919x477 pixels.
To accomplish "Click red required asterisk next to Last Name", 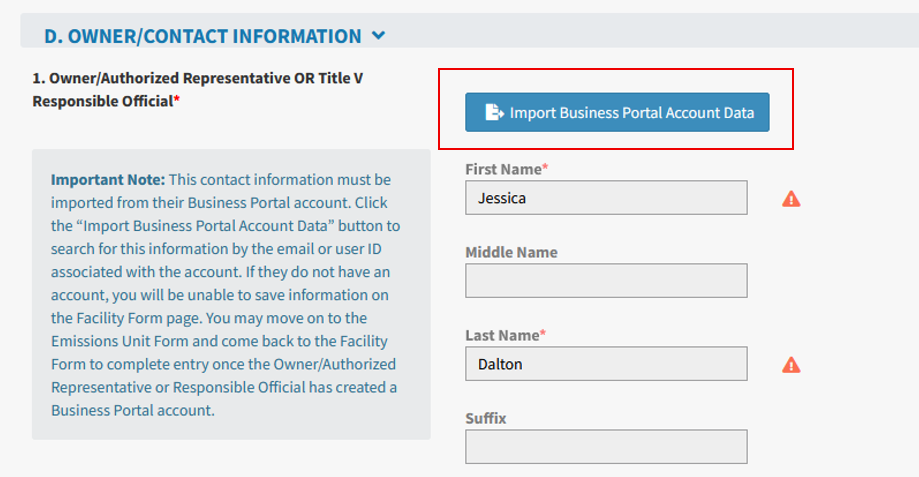I will click(543, 334).
